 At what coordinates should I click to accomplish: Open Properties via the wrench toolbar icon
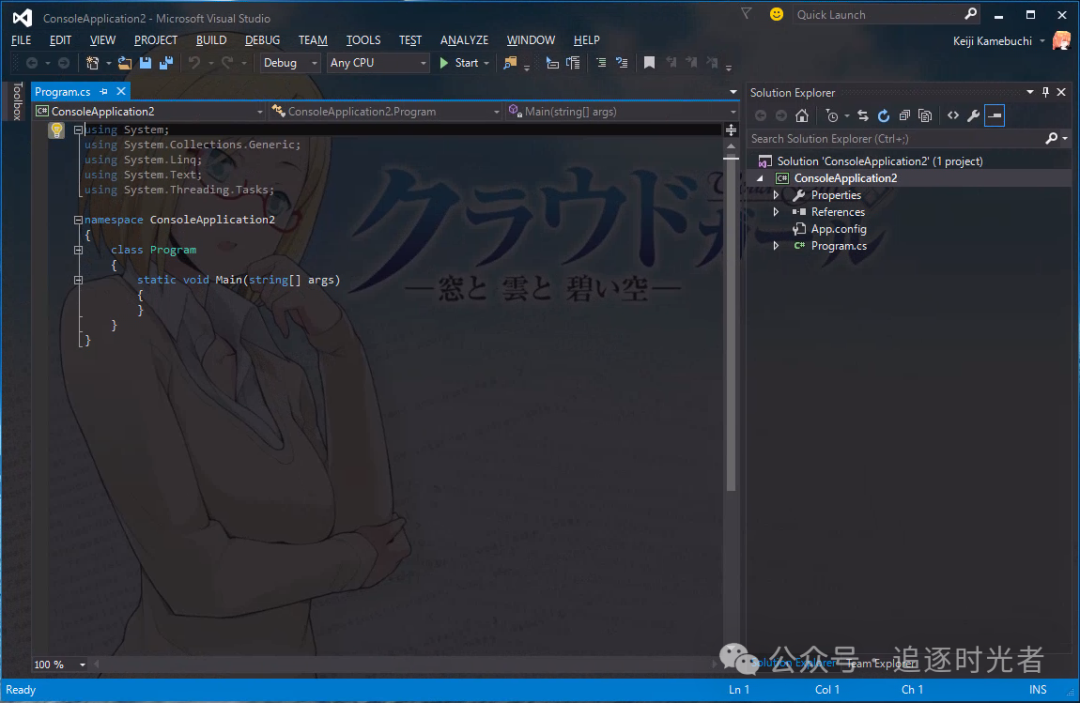point(973,116)
